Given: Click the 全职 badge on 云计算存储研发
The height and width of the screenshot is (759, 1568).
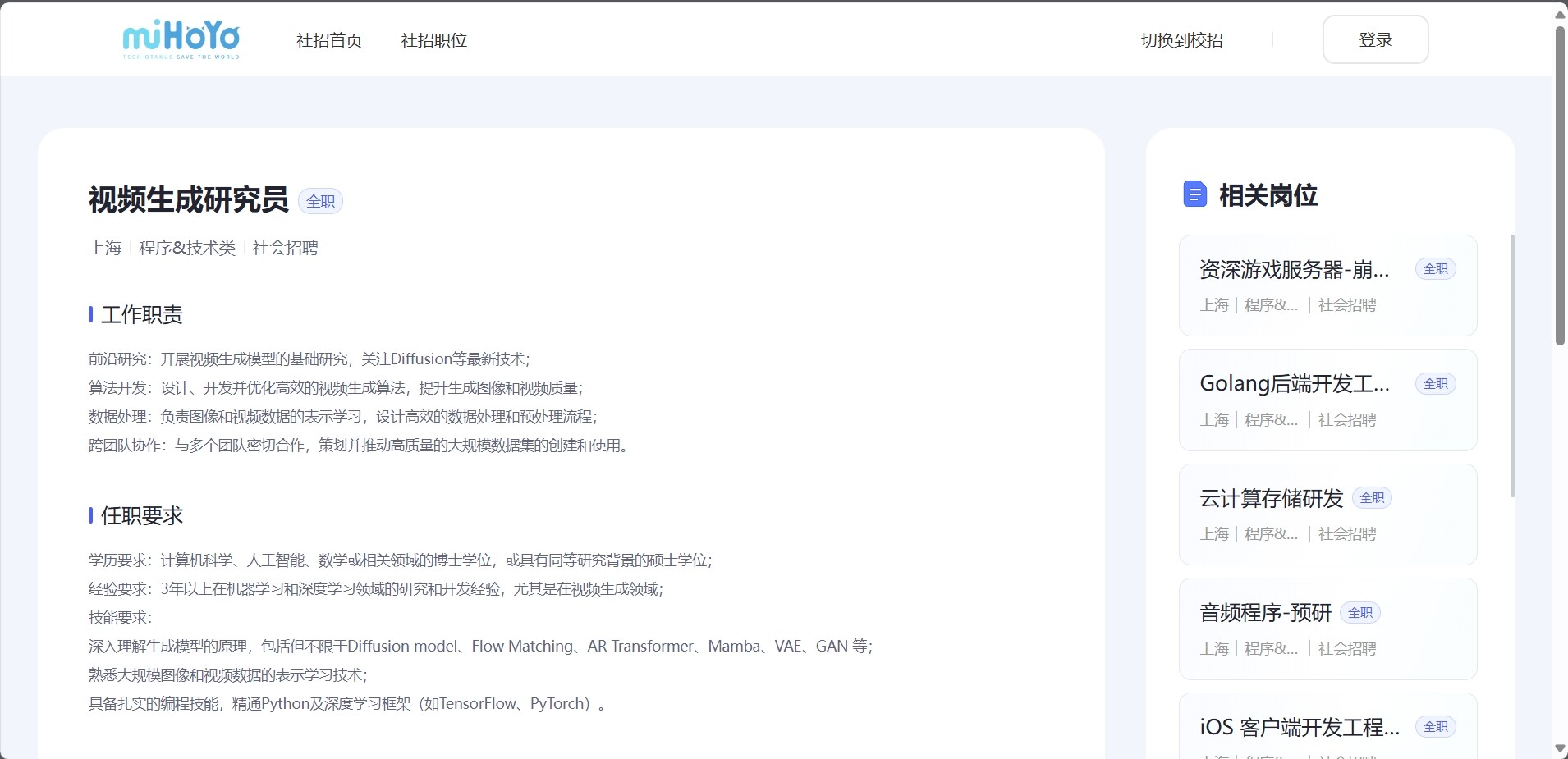Looking at the screenshot, I should [x=1372, y=498].
